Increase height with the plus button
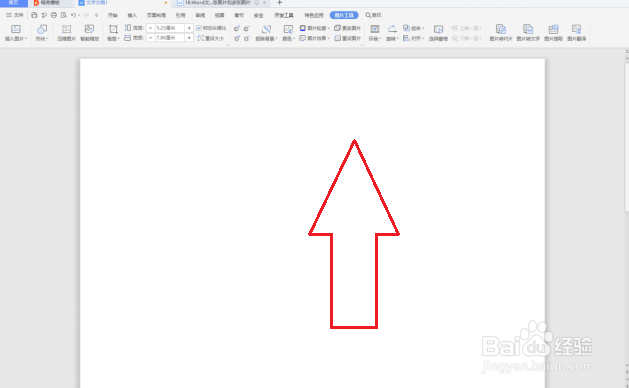This screenshot has width=629, height=388. (x=189, y=28)
